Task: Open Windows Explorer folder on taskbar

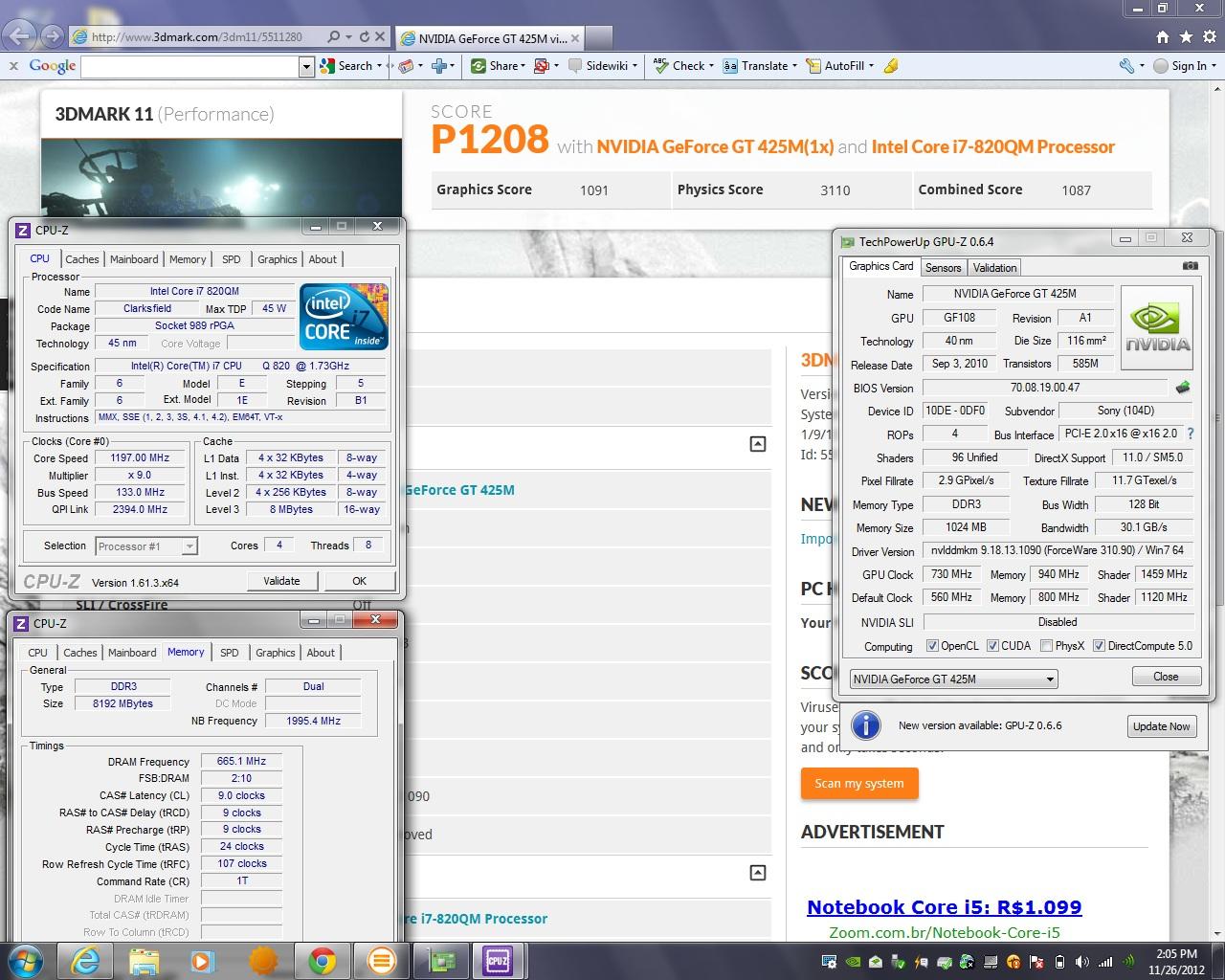Action: tap(144, 960)
